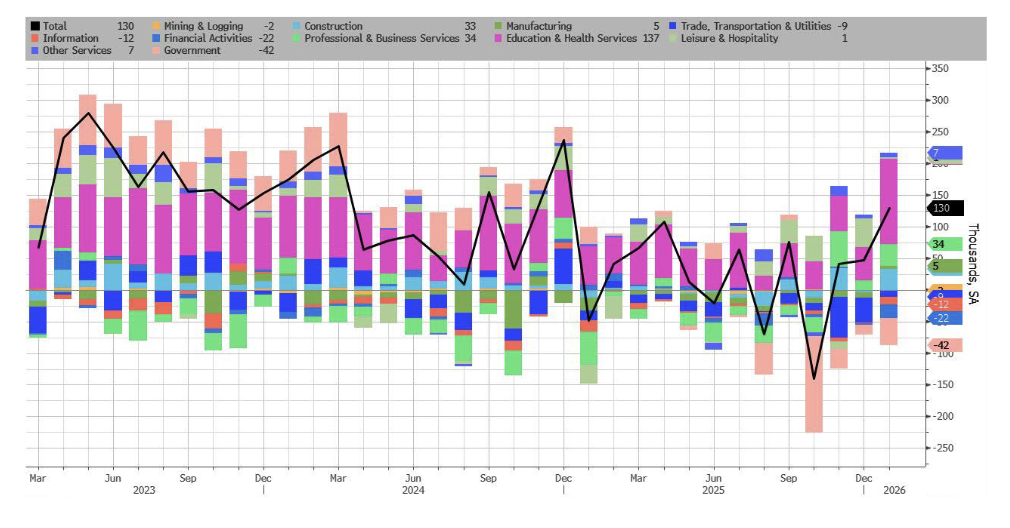Select the Leisure & Hospitality legend label
This screenshot has height=528, width=1010.
tap(730, 39)
